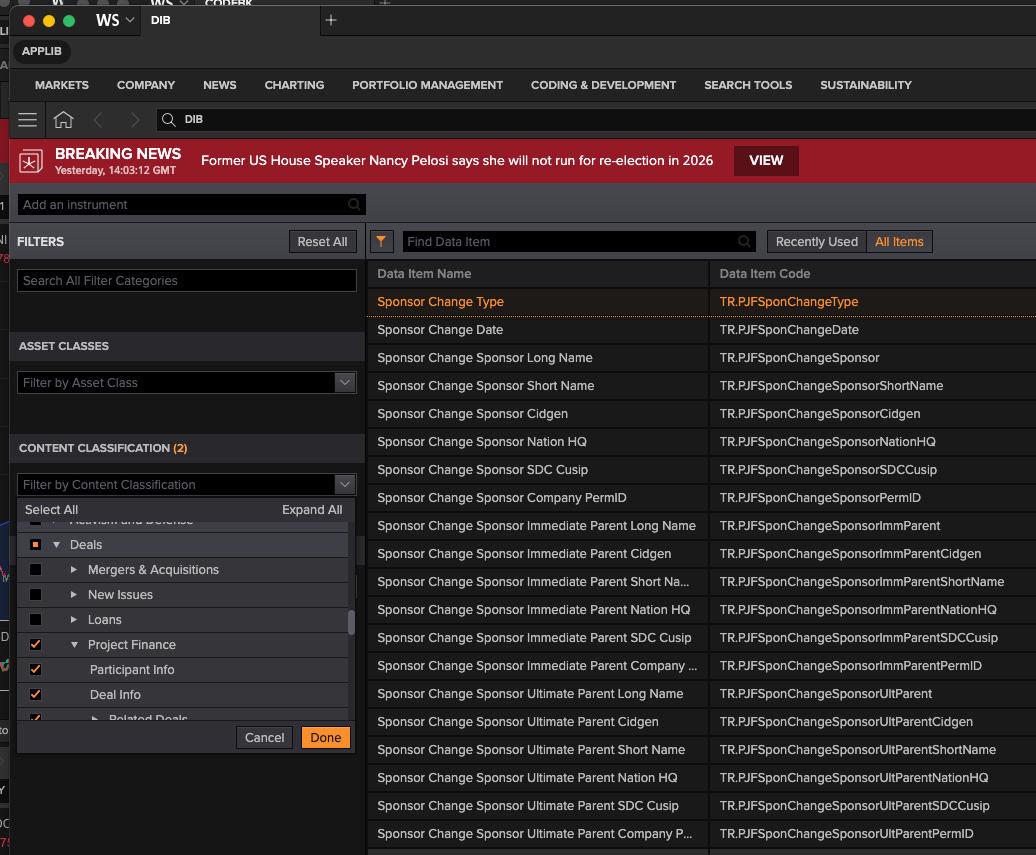Viewport: 1036px width, 855px height.
Task: Toggle the Deals partial checkbox
Action: point(36,544)
